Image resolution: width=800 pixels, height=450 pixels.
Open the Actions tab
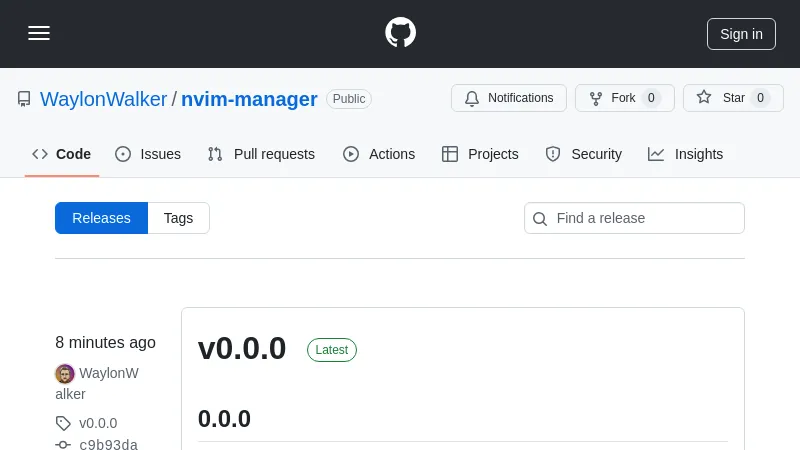(x=379, y=154)
